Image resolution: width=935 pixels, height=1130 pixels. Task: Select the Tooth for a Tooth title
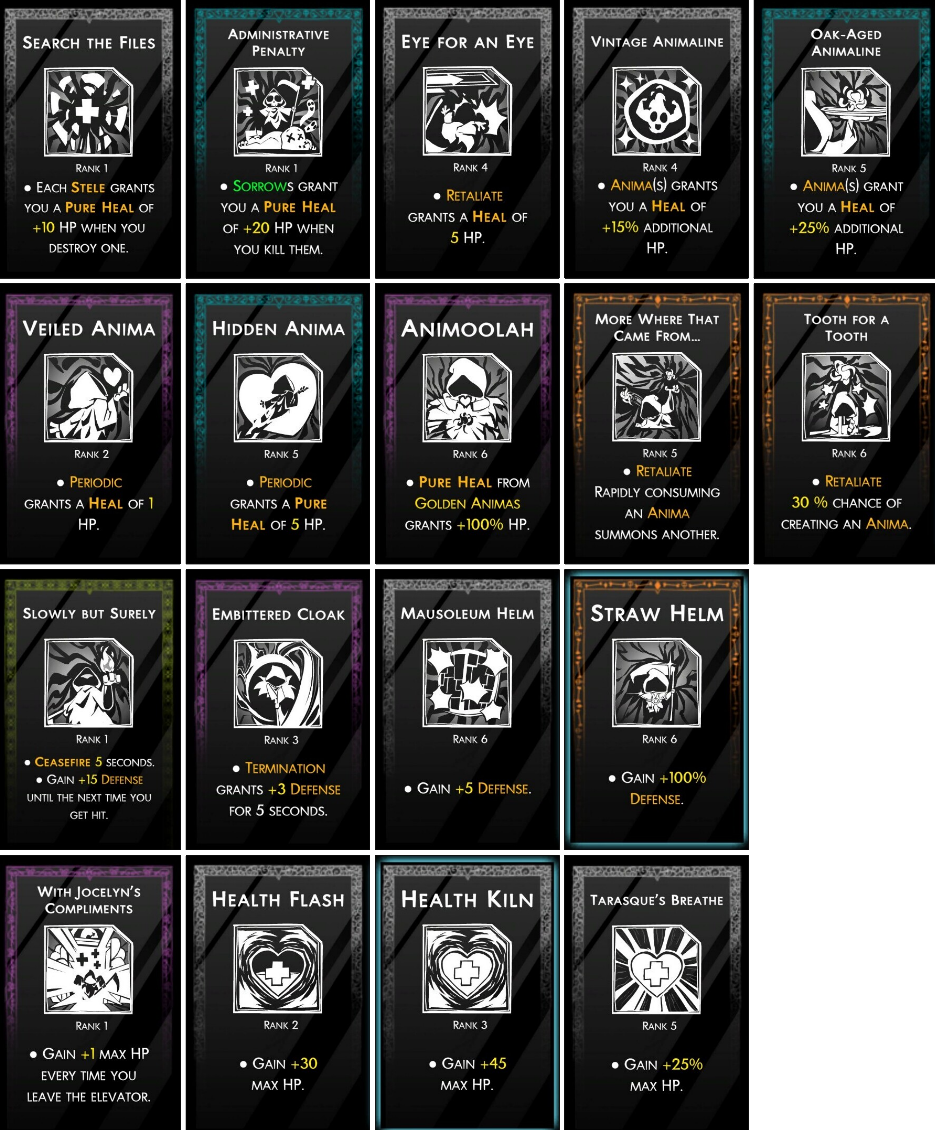[x=846, y=327]
